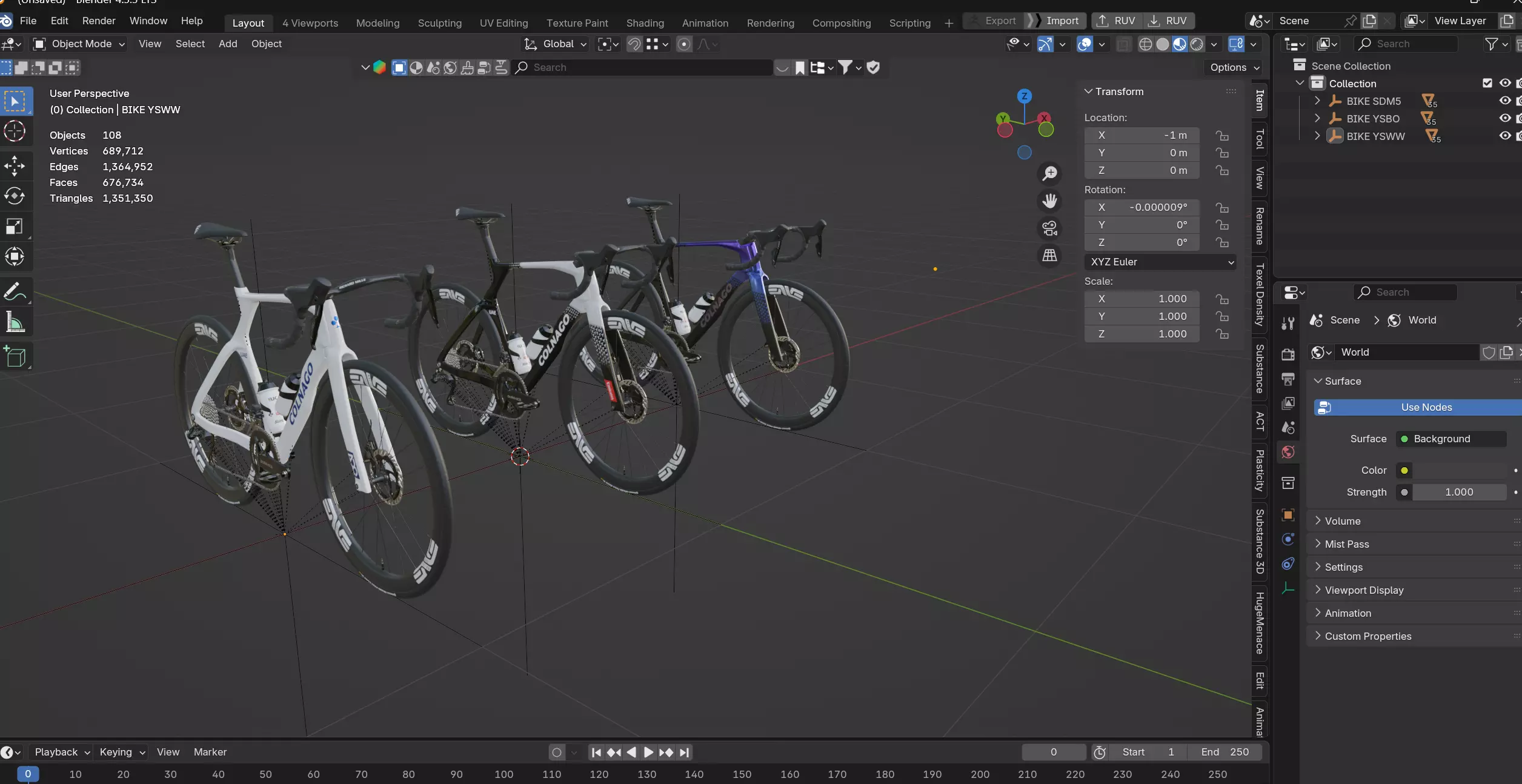1522x784 pixels.
Task: Switch to rendered viewport shading
Action: pyautogui.click(x=1197, y=44)
